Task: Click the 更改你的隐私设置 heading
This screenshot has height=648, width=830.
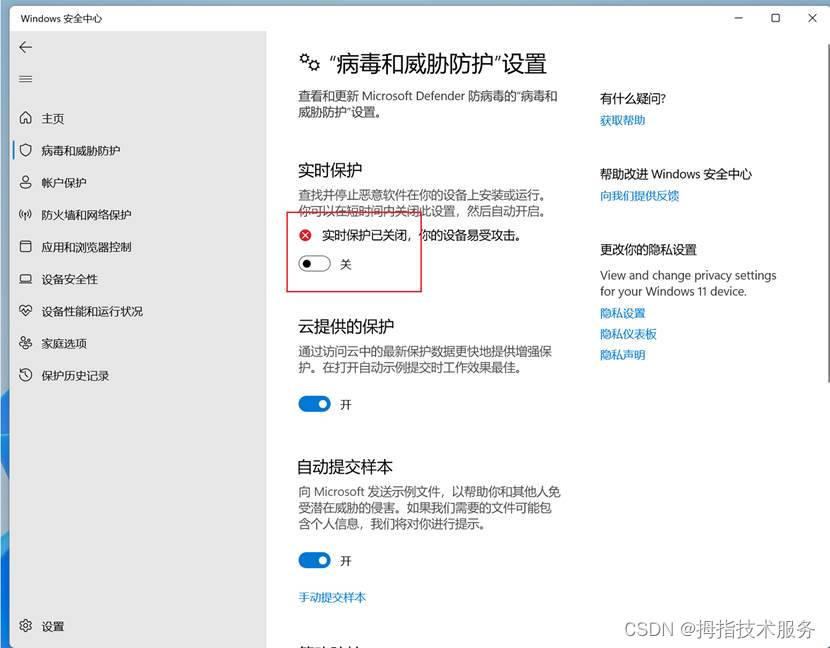Action: (648, 249)
